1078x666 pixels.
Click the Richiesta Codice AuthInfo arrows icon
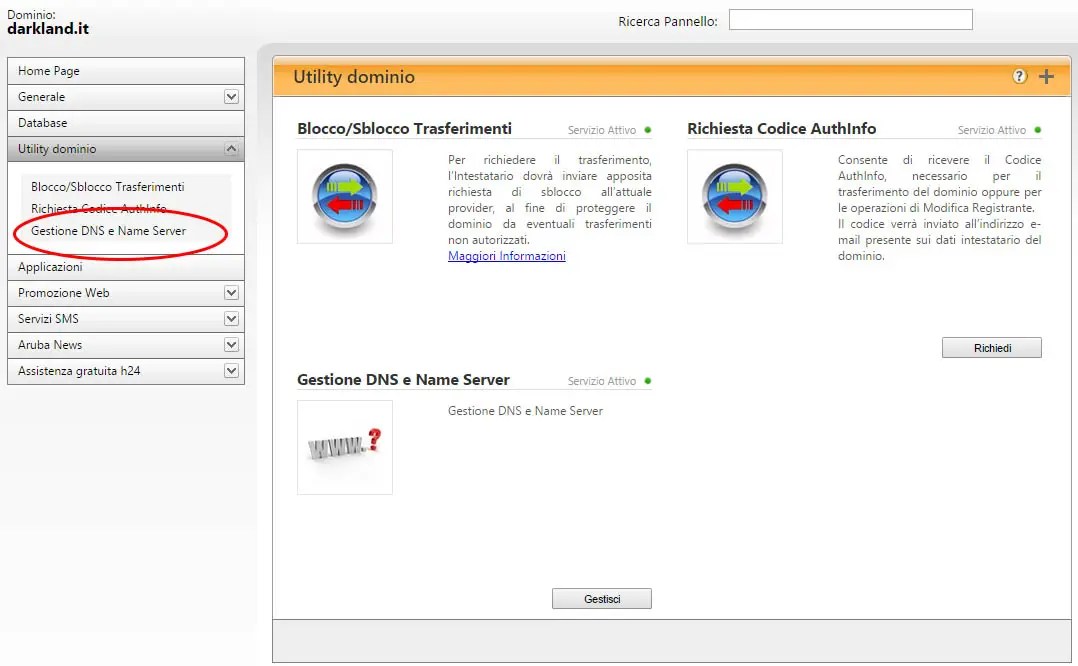pos(734,196)
